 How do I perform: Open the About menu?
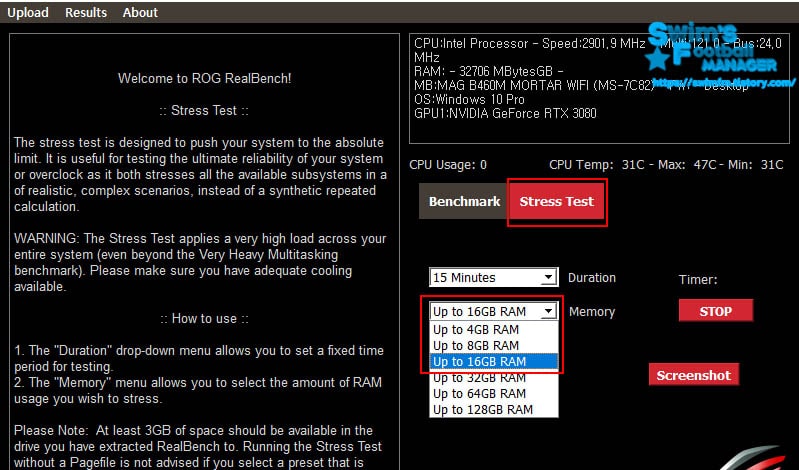140,12
